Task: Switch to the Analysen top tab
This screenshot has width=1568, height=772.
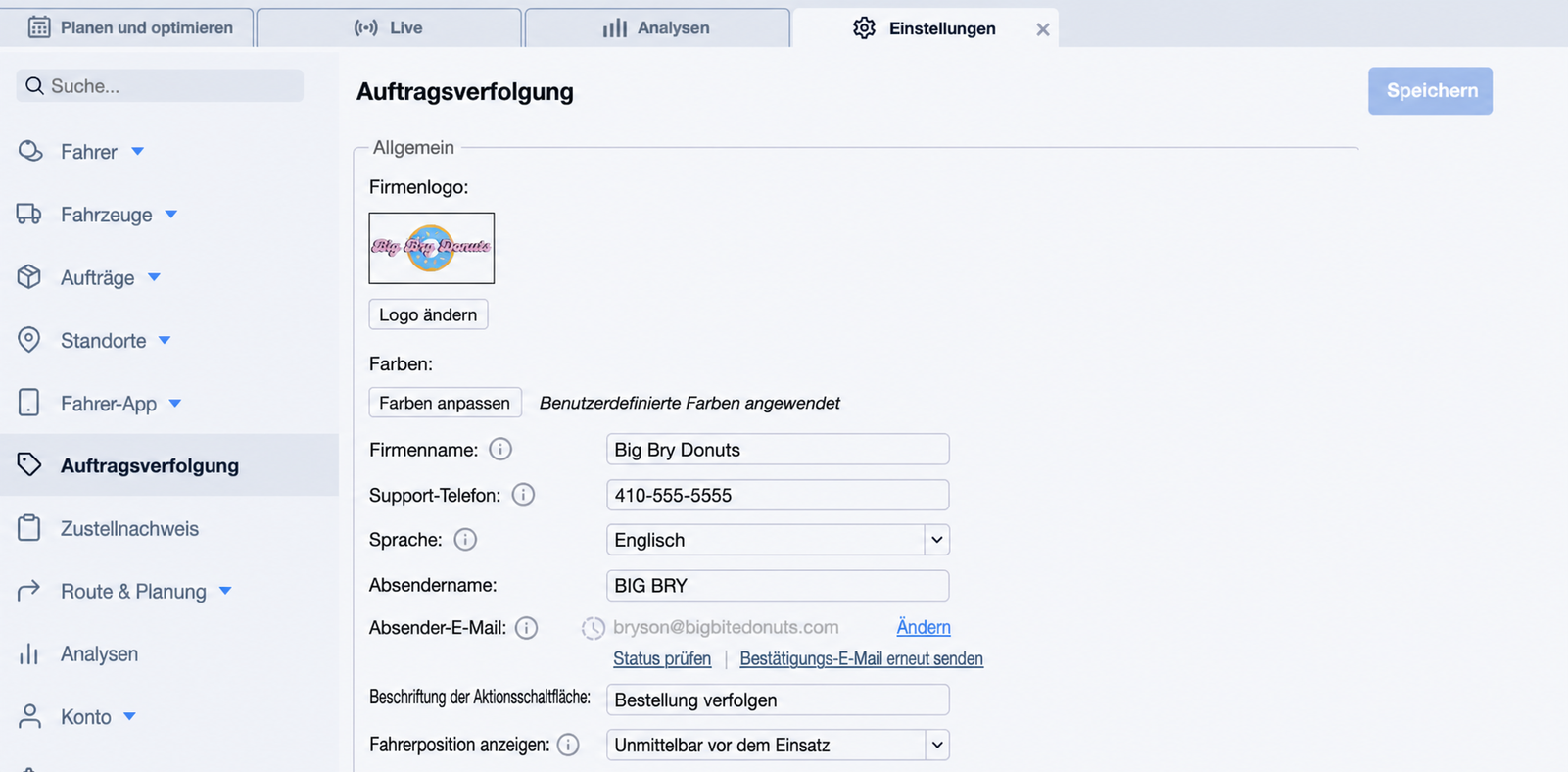Action: (657, 27)
